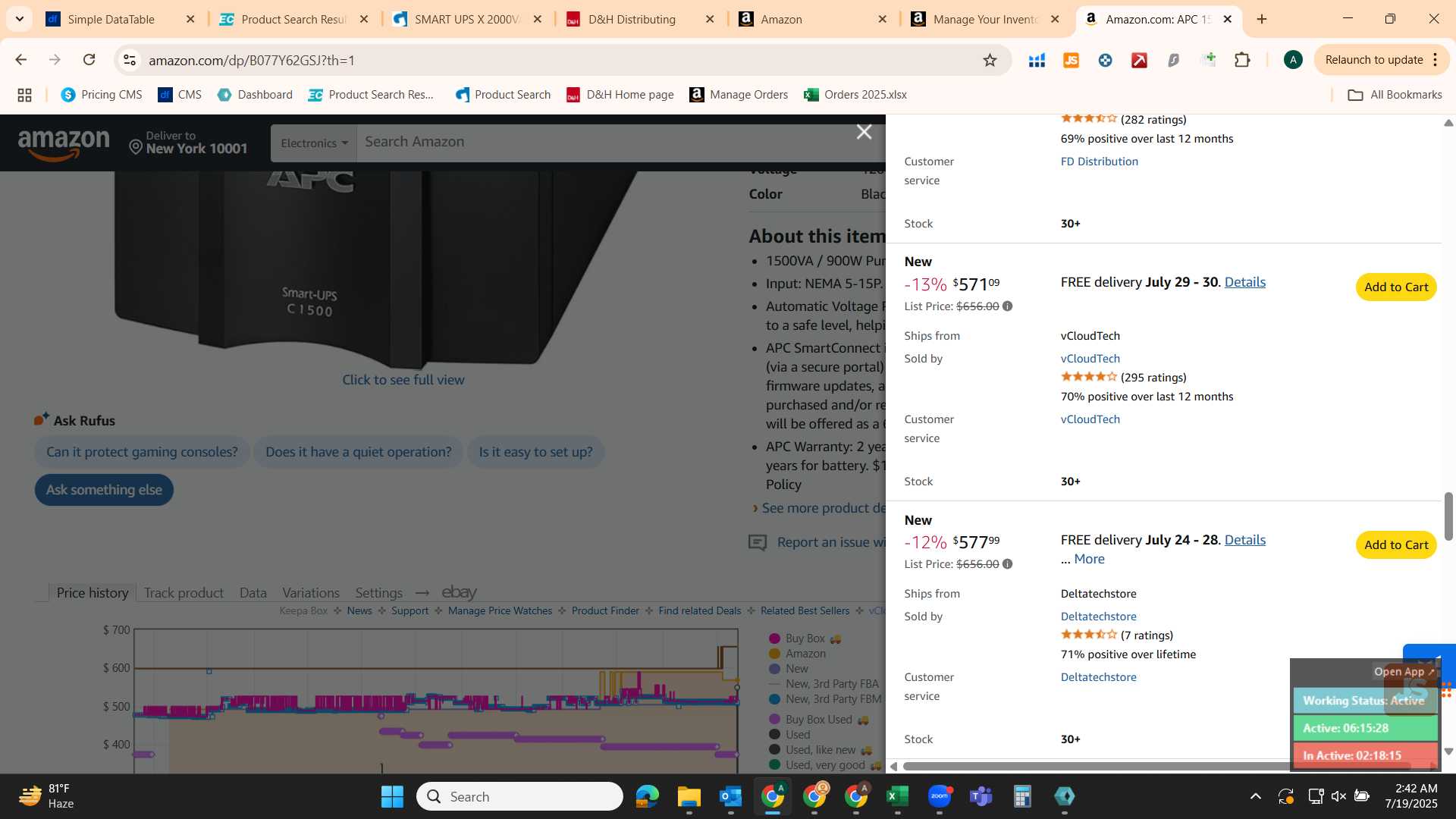This screenshot has height=819, width=1456.
Task: Toggle New, 3rd Party FBA series
Action: [x=824, y=684]
